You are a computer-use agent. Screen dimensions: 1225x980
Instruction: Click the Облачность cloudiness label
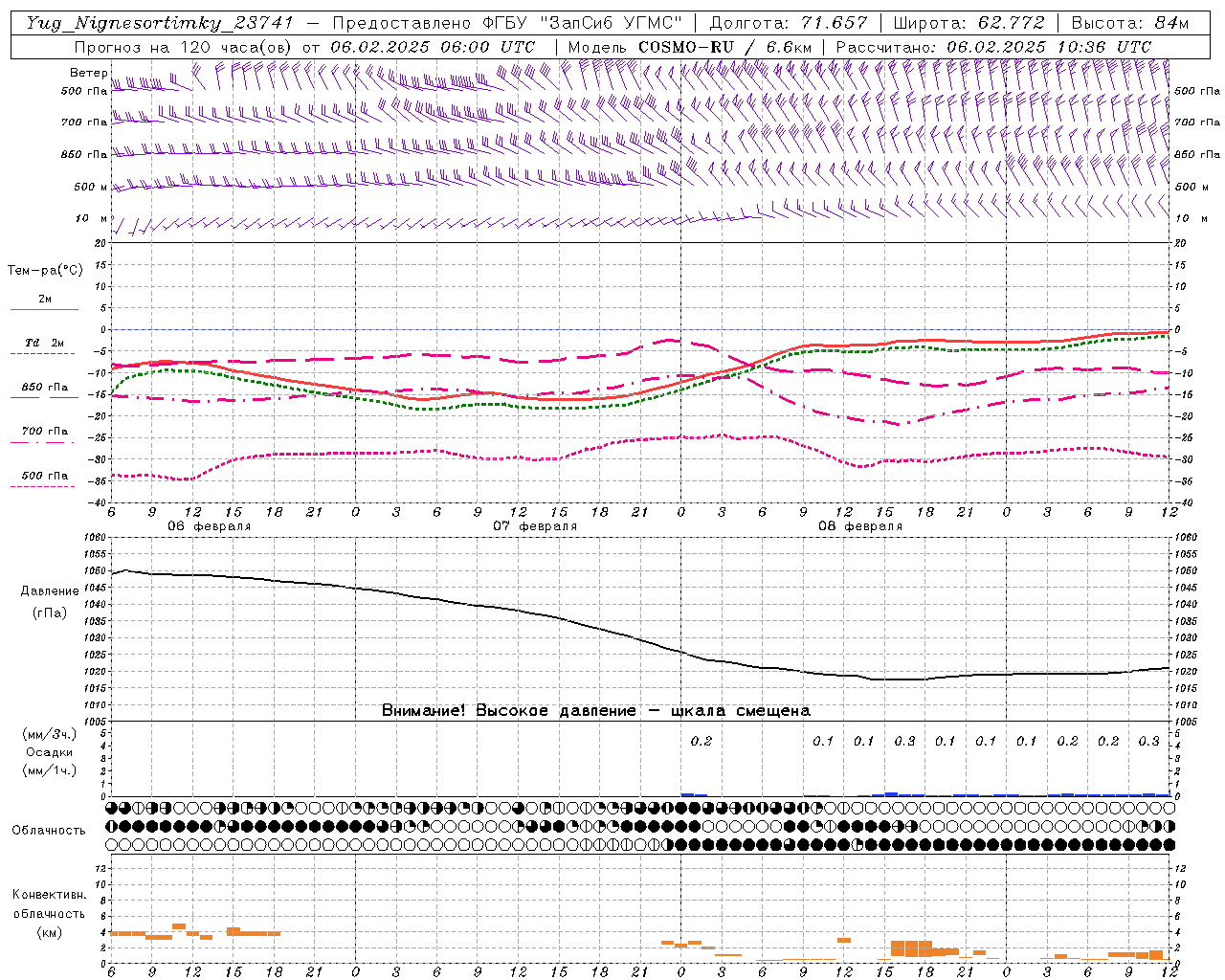(49, 831)
